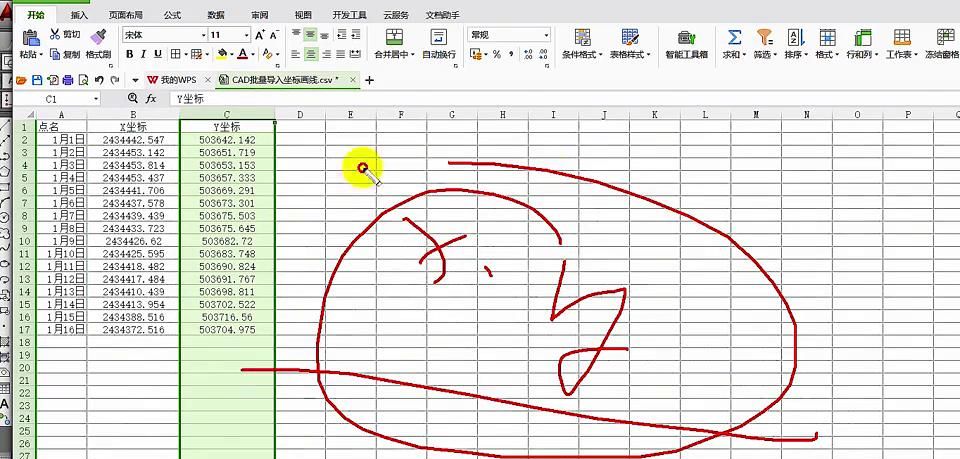Click the increase decimal places icon

click(528, 54)
